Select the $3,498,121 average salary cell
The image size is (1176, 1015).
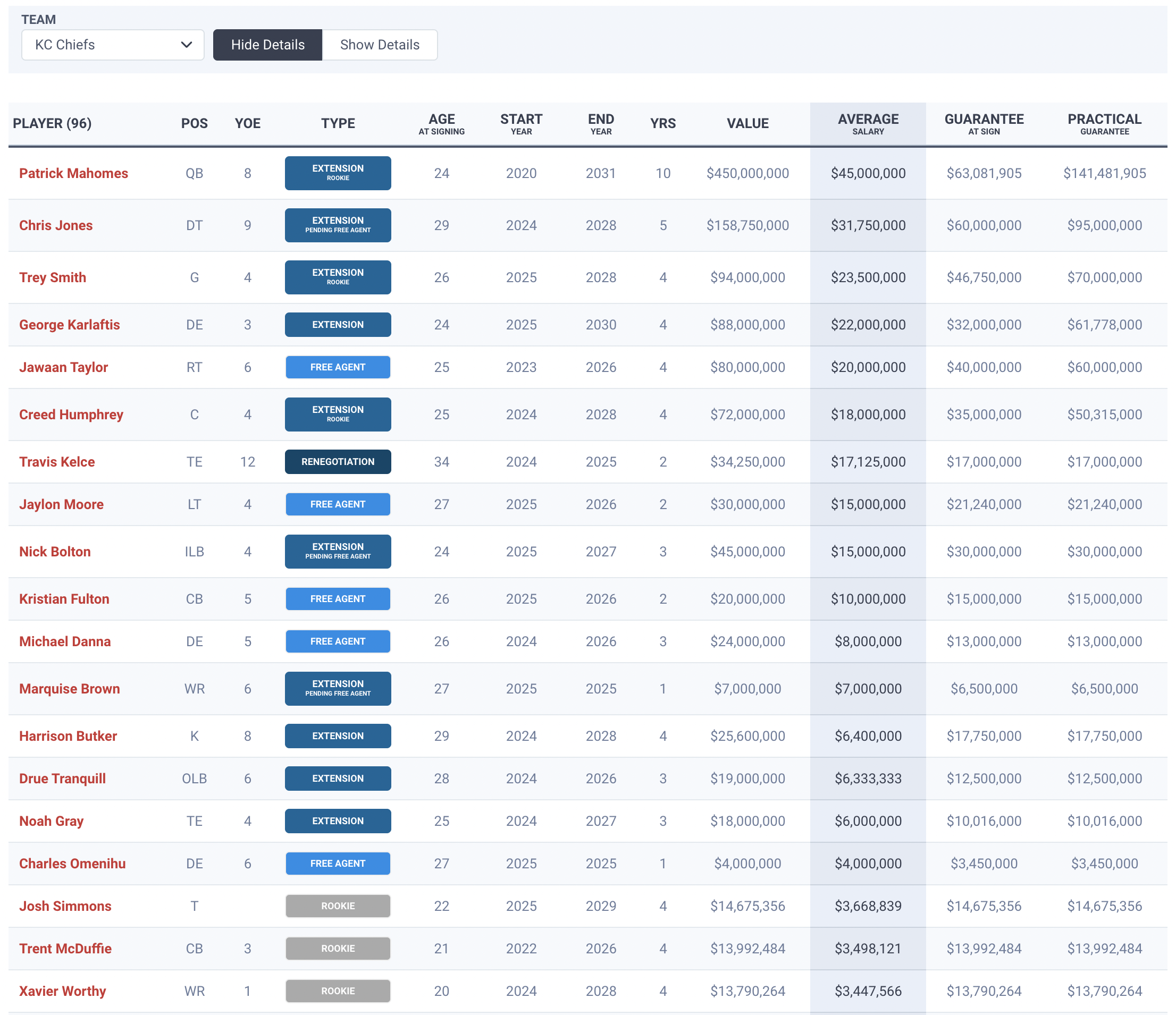pos(868,949)
